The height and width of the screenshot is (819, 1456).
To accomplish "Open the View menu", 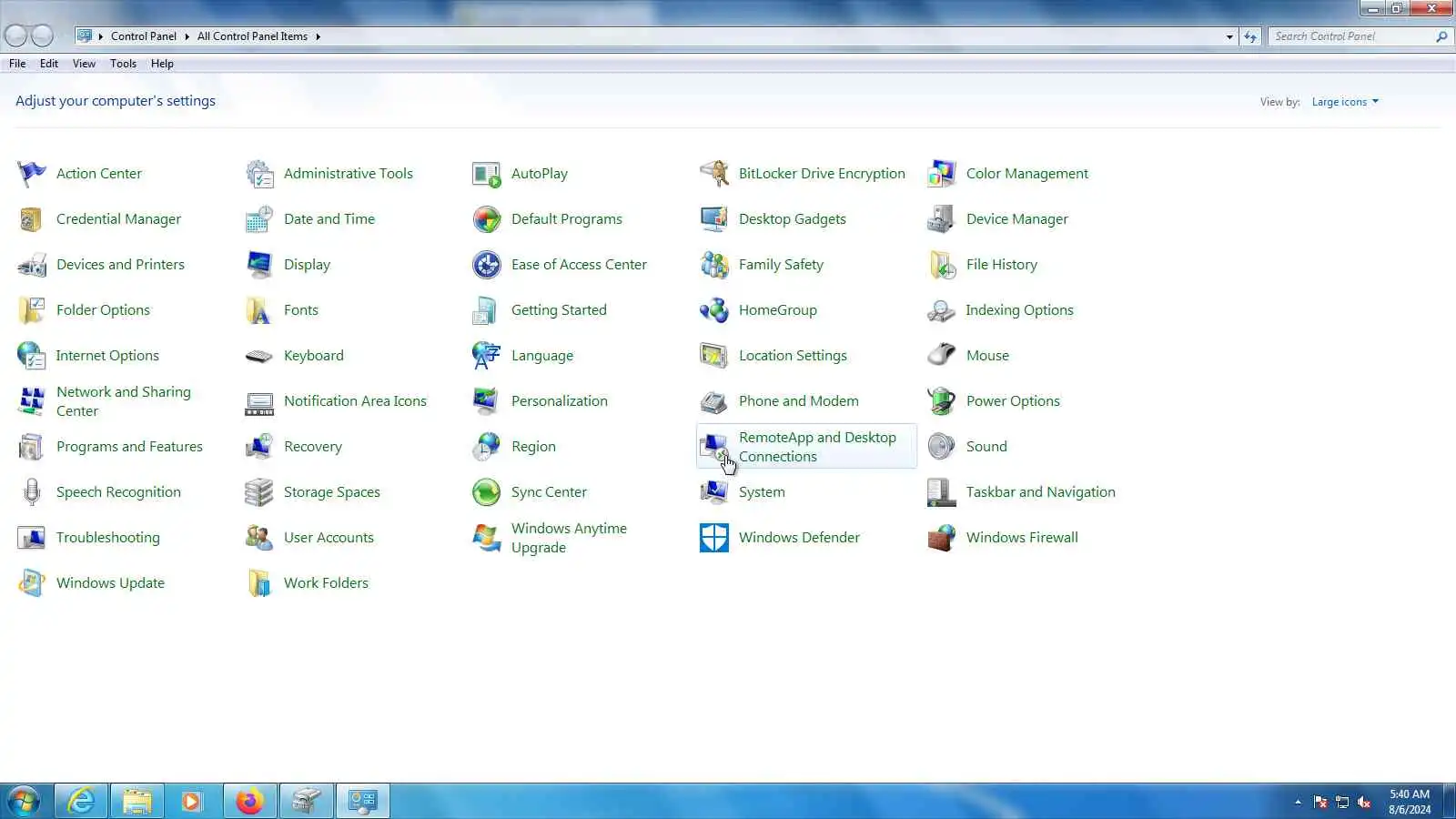I will point(84,64).
